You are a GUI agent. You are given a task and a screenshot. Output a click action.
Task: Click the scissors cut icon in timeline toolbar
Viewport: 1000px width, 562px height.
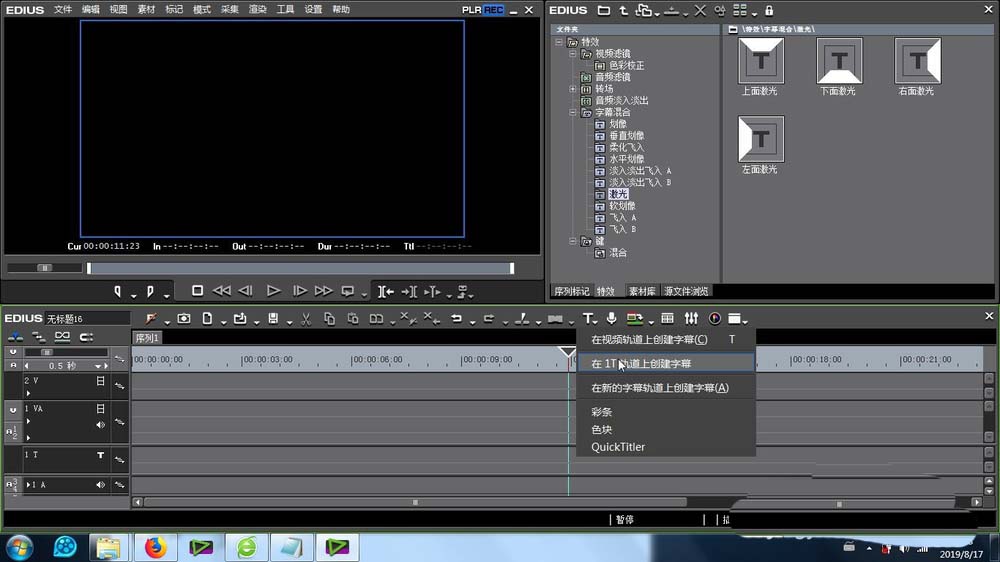[305, 319]
